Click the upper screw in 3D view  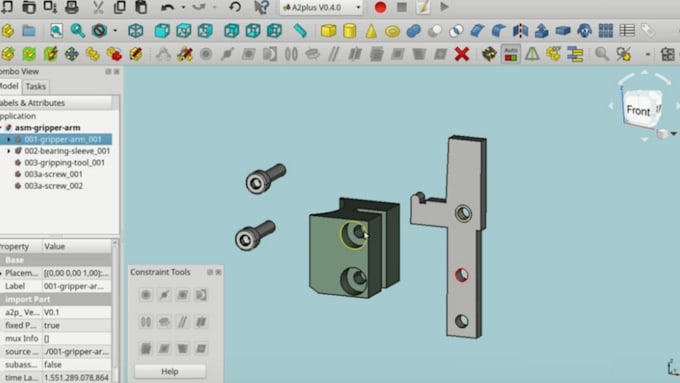(x=265, y=178)
